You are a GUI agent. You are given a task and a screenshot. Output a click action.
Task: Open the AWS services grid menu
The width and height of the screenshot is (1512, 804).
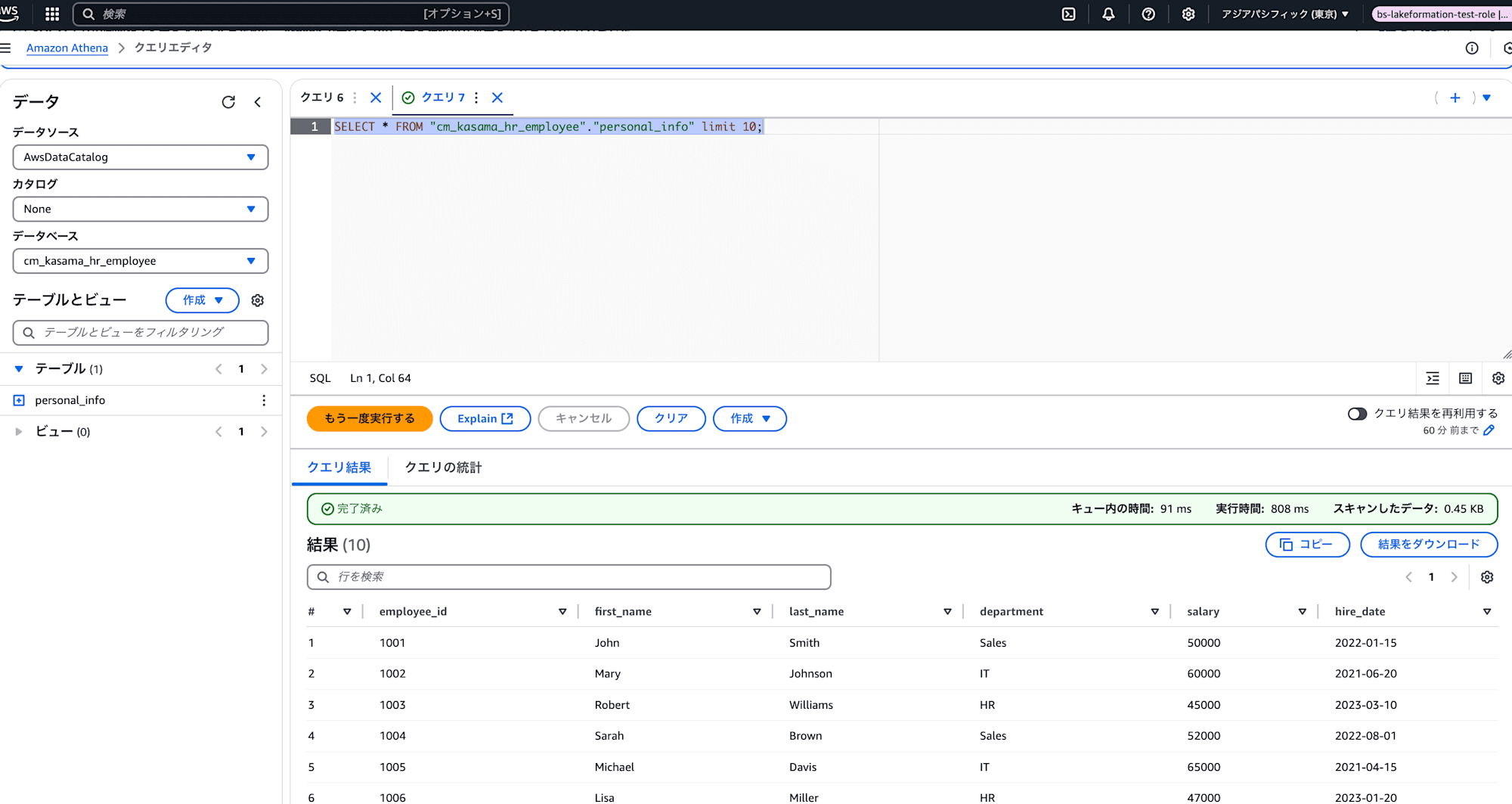pos(52,14)
